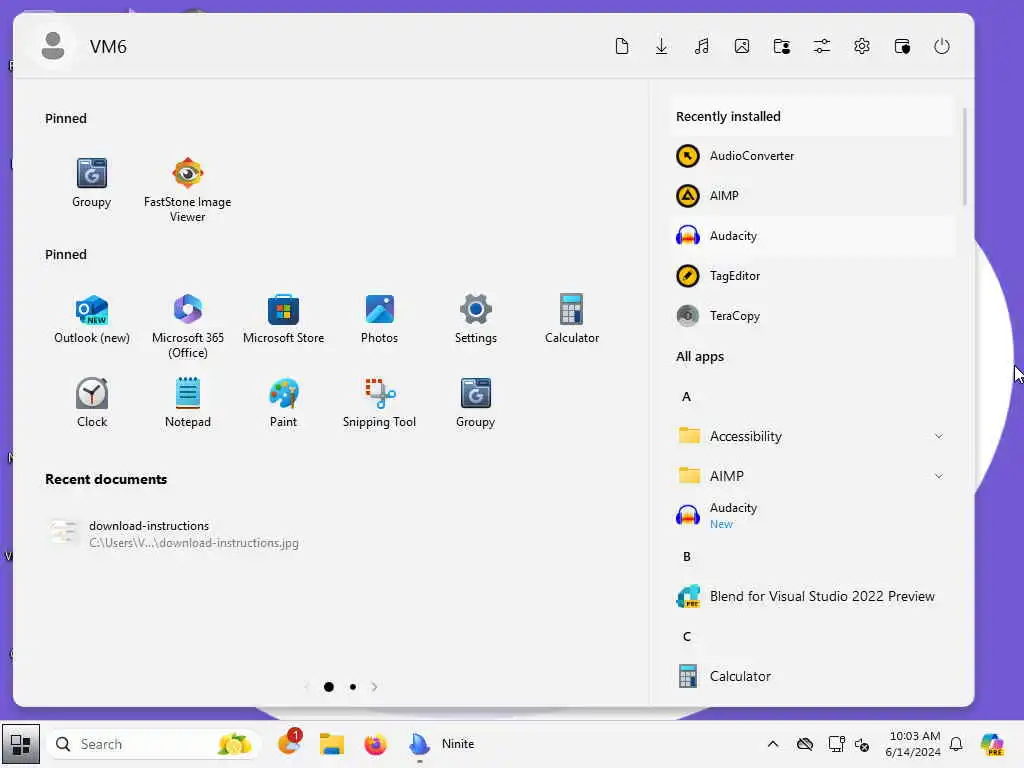Open Notepad

pos(187,402)
